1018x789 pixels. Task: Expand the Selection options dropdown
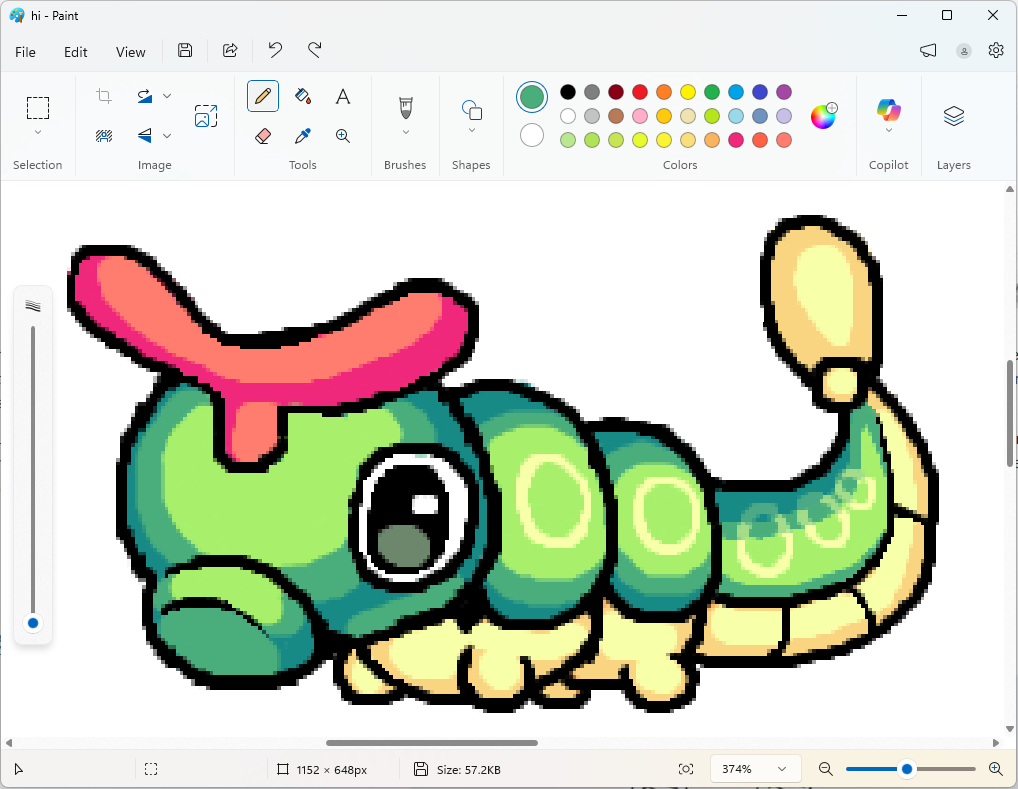[x=38, y=132]
